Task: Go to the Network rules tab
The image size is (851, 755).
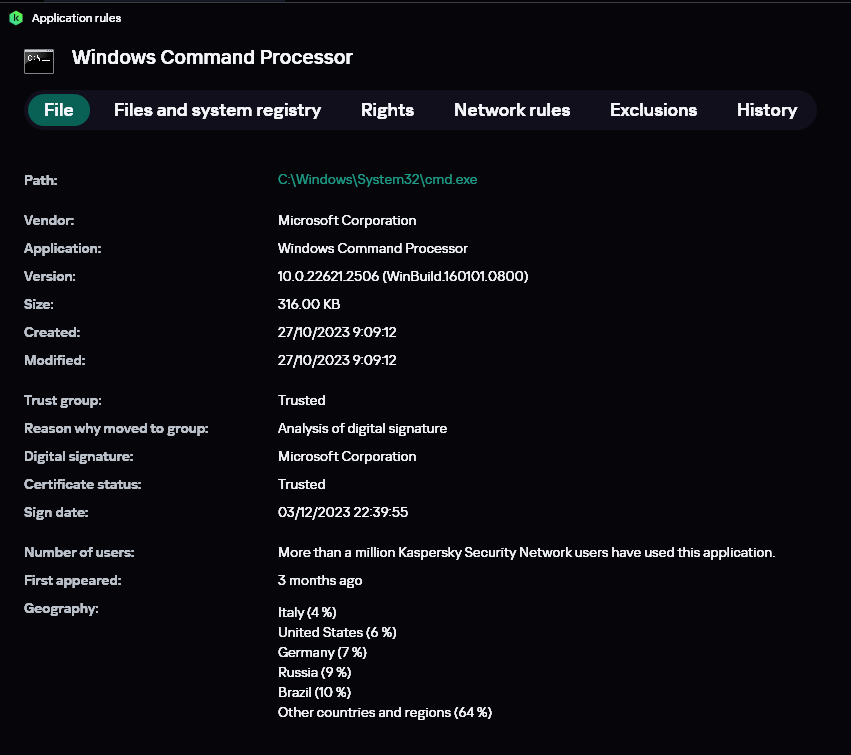Action: pyautogui.click(x=512, y=110)
